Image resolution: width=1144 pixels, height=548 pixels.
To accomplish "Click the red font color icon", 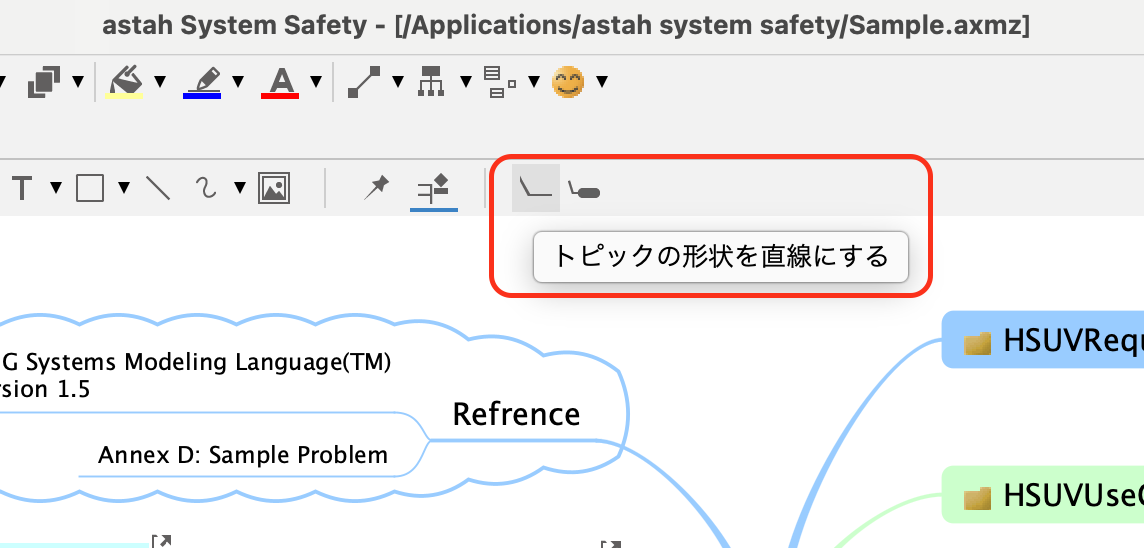I will pos(280,81).
